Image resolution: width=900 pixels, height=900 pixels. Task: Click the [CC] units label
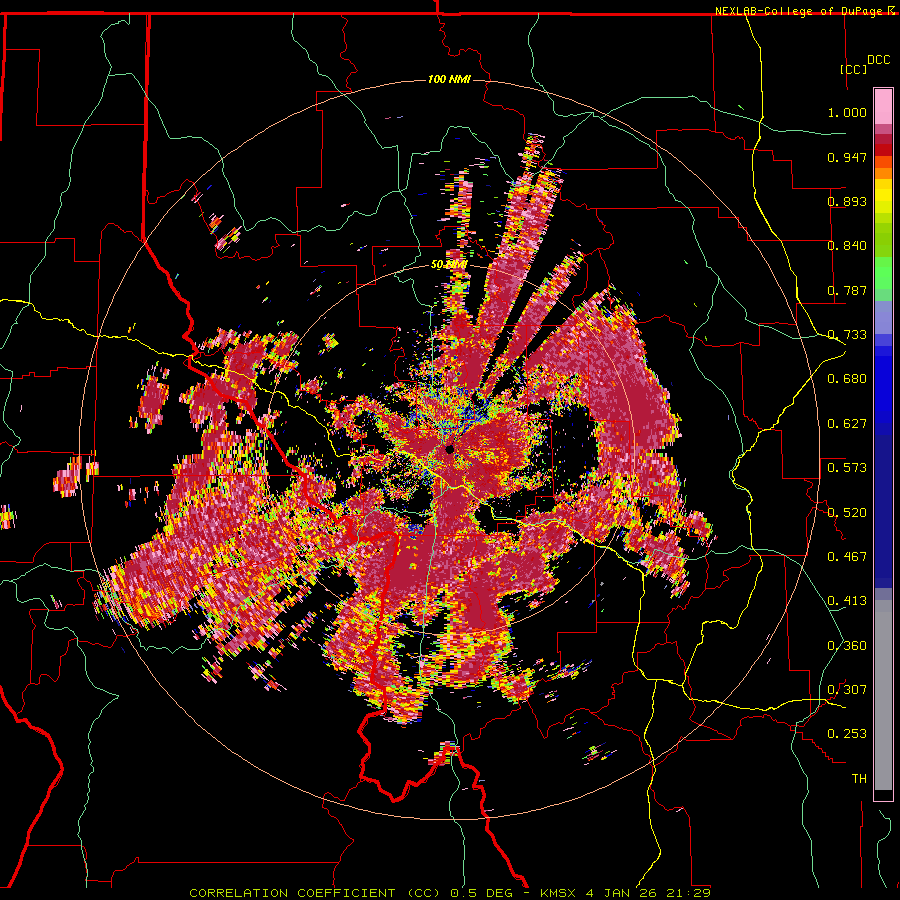[x=854, y=69]
